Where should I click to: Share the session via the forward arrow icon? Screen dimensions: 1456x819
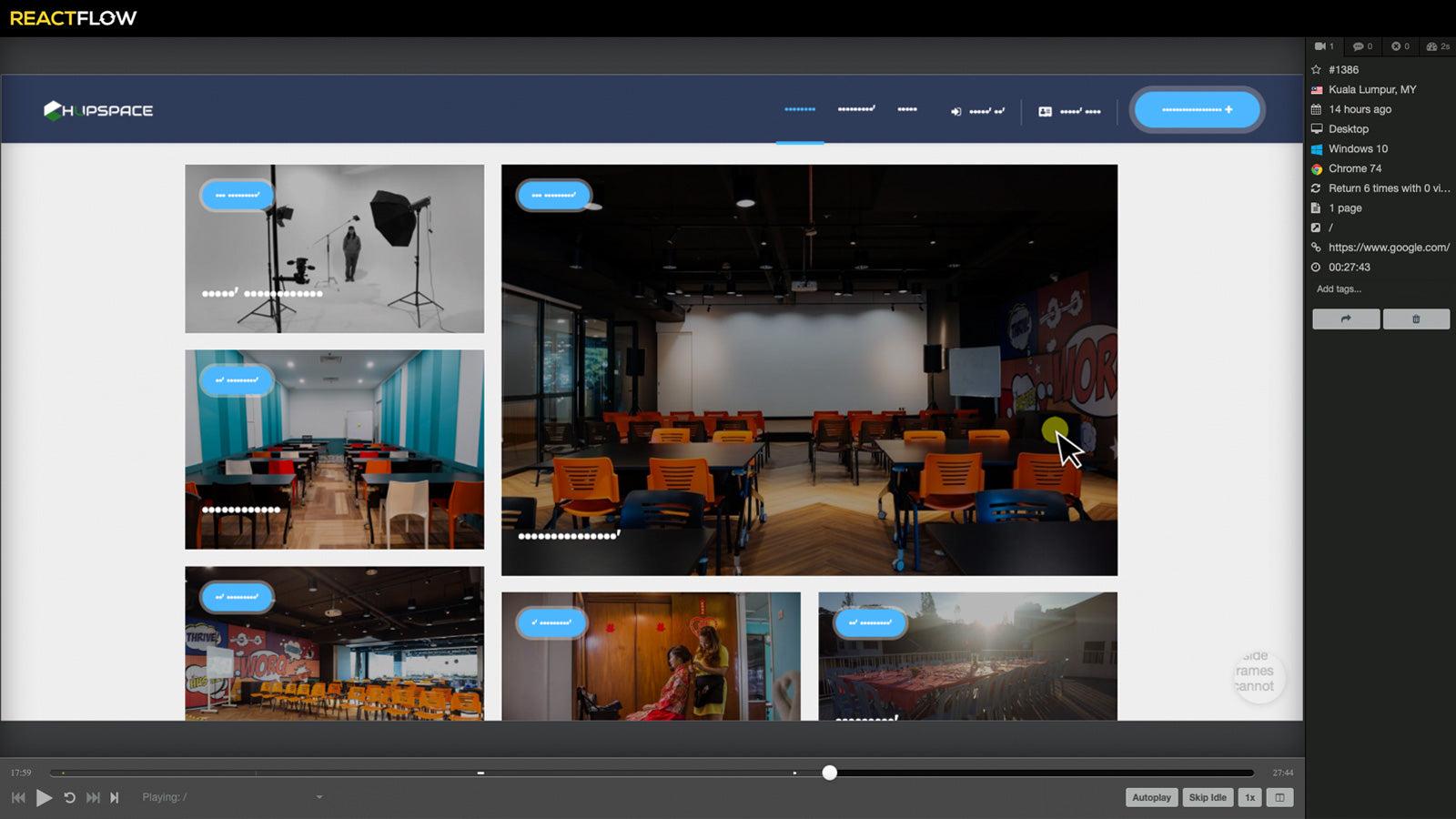click(x=1346, y=318)
